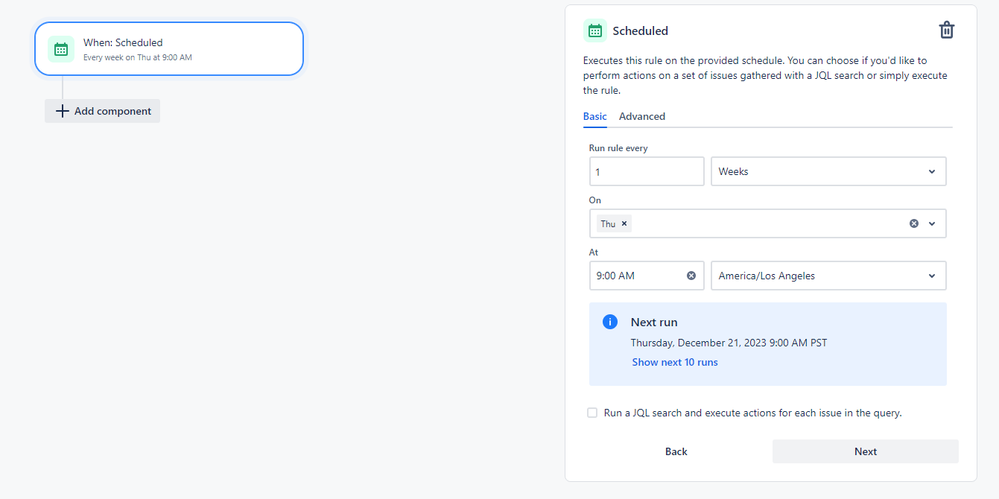Click the Run rule every number field

646,171
